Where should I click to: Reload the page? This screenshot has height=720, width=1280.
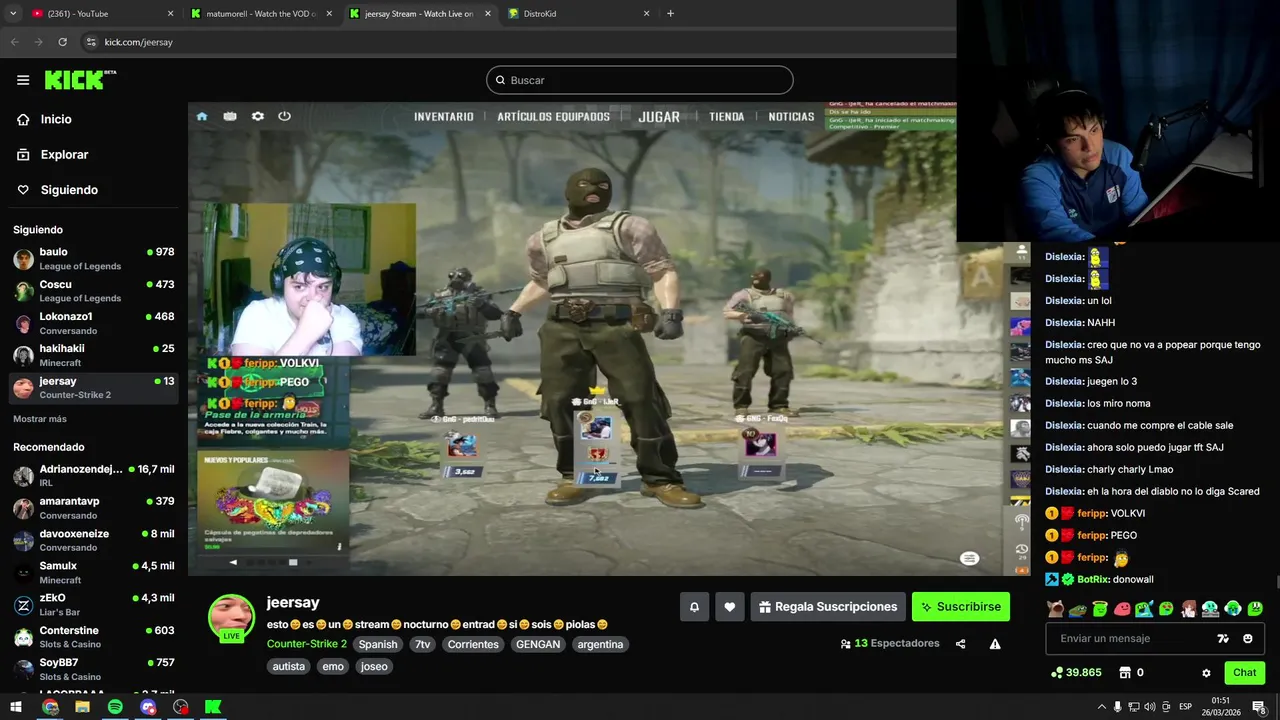tap(62, 42)
